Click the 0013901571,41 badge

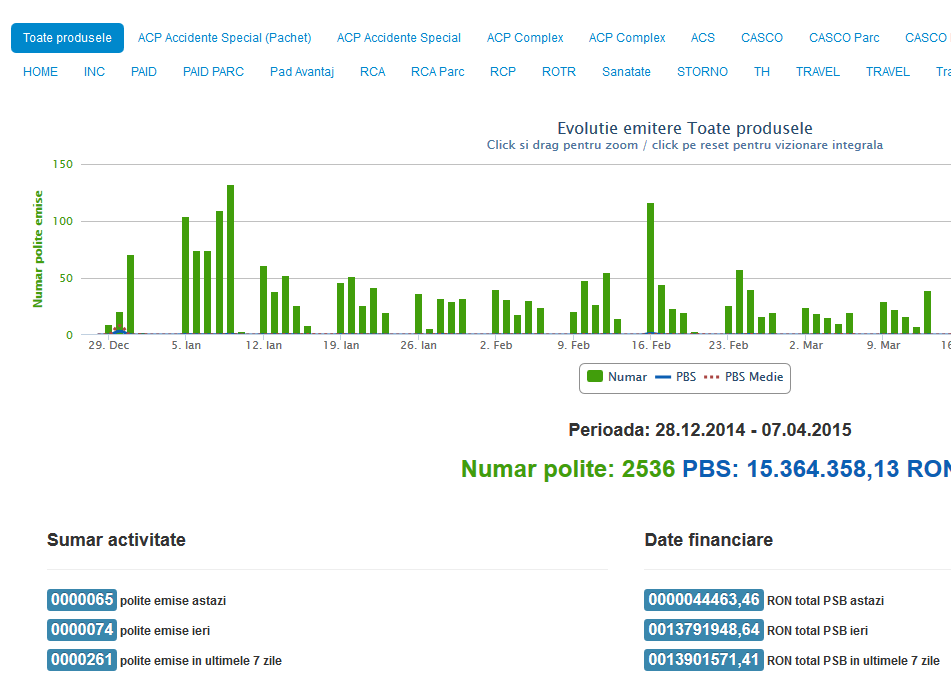click(704, 659)
